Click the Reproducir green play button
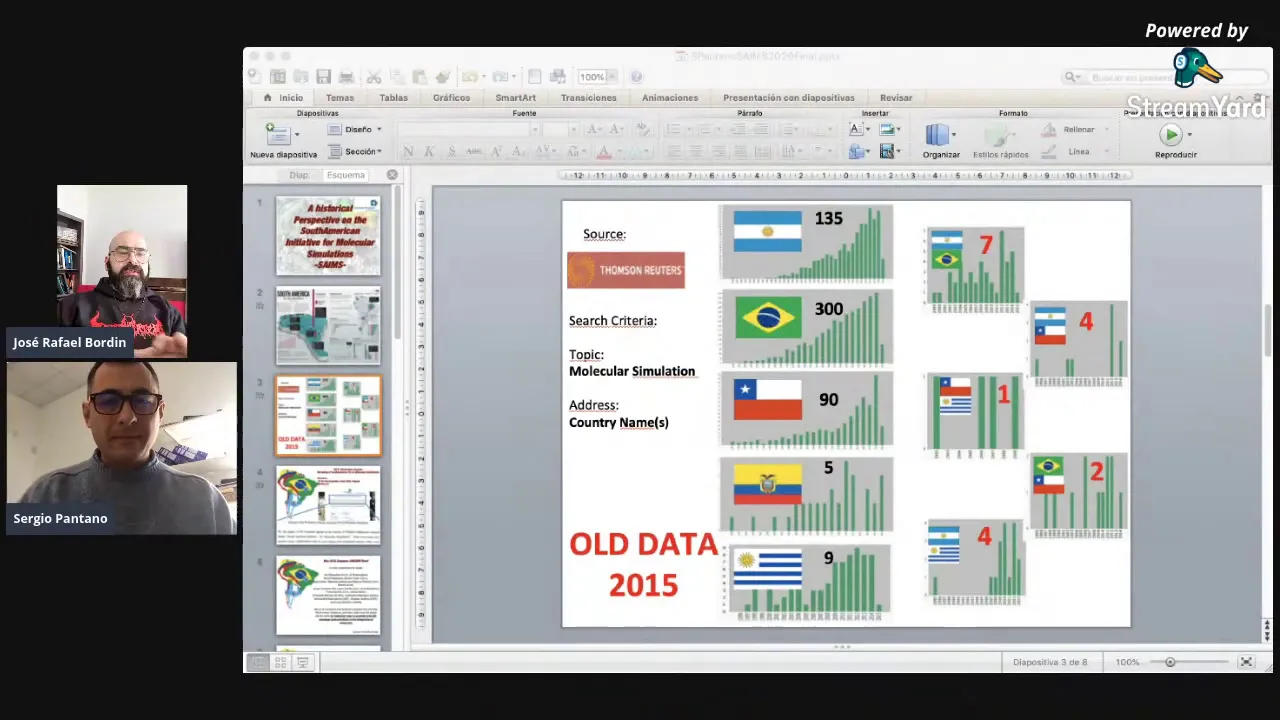The width and height of the screenshot is (1280, 720). click(1171, 134)
